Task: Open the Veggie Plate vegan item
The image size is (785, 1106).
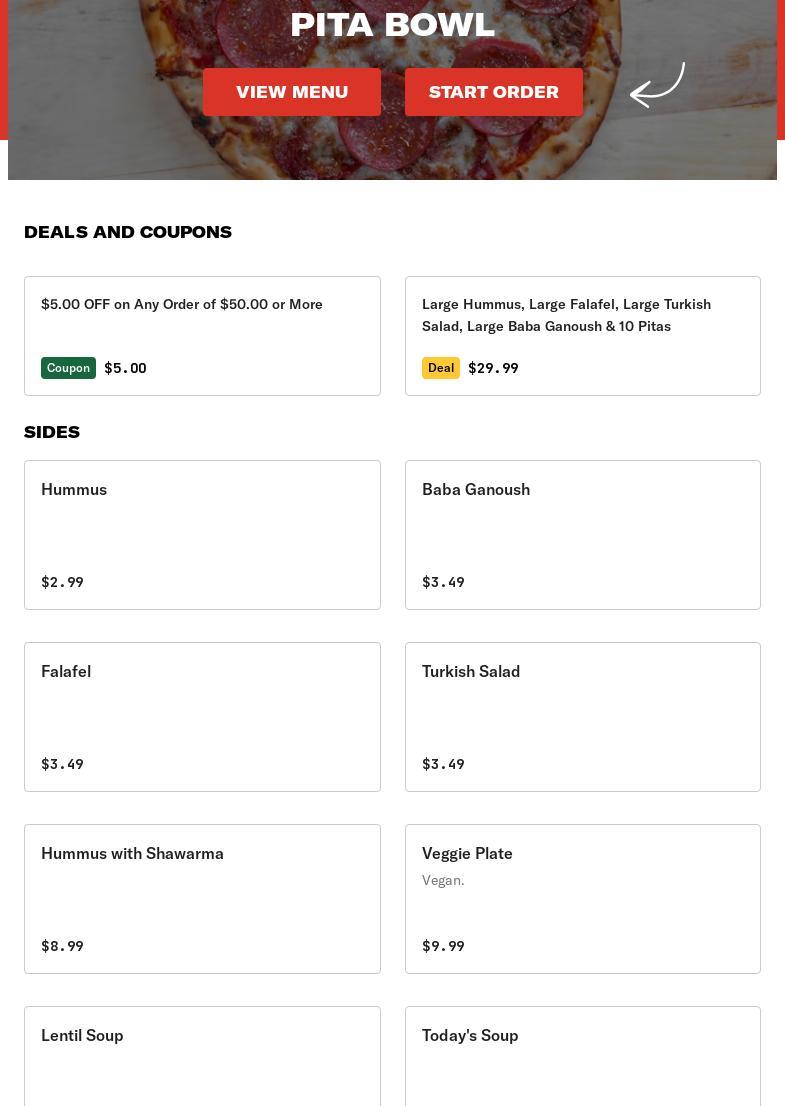Action: point(582,898)
